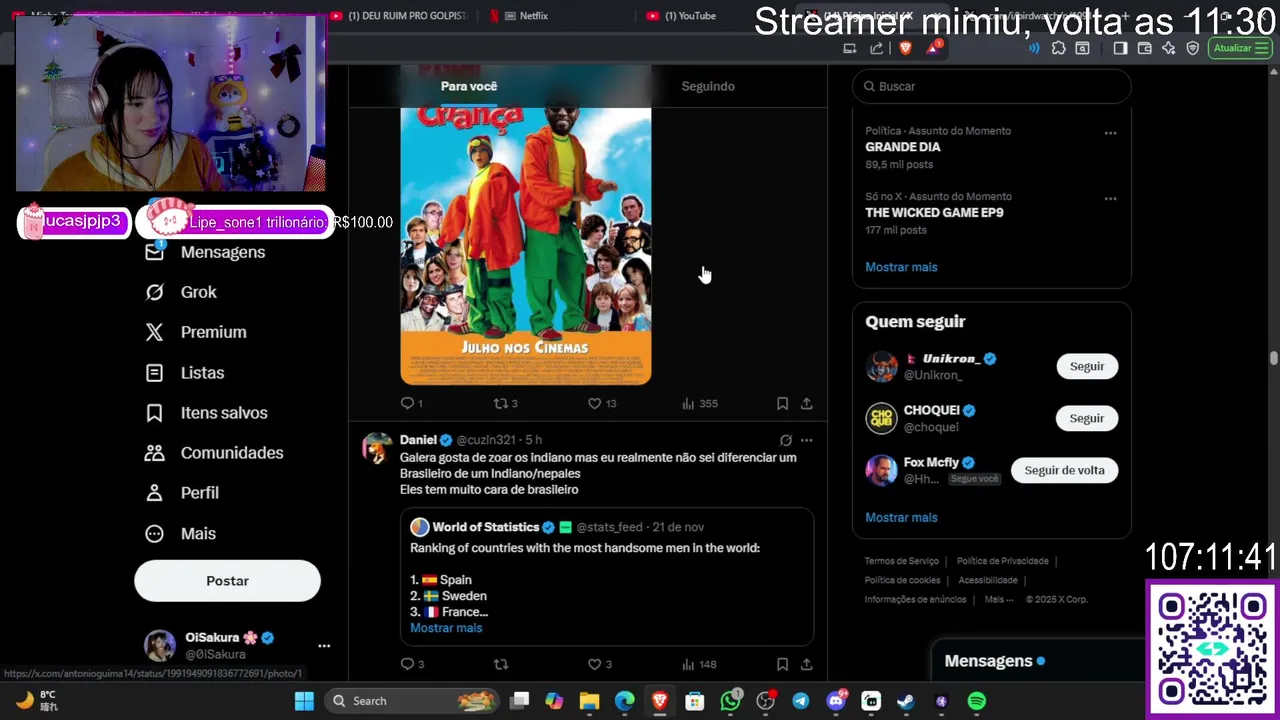Open Acessibilidade footer link
The height and width of the screenshot is (720, 1280).
point(988,580)
